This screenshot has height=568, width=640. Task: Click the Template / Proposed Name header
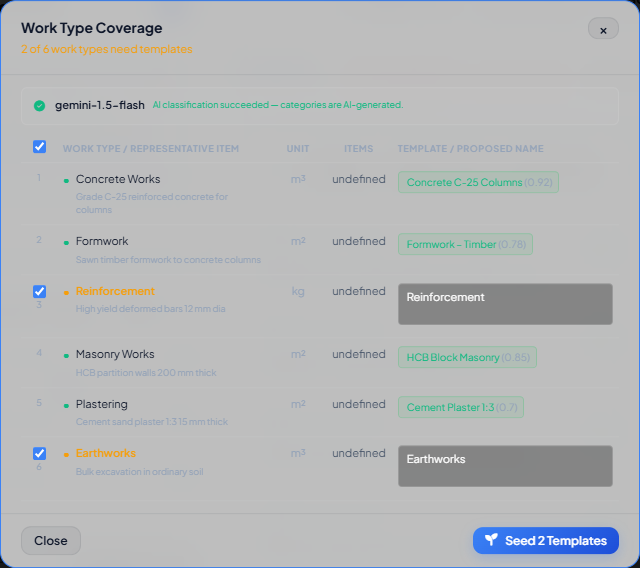click(x=471, y=149)
